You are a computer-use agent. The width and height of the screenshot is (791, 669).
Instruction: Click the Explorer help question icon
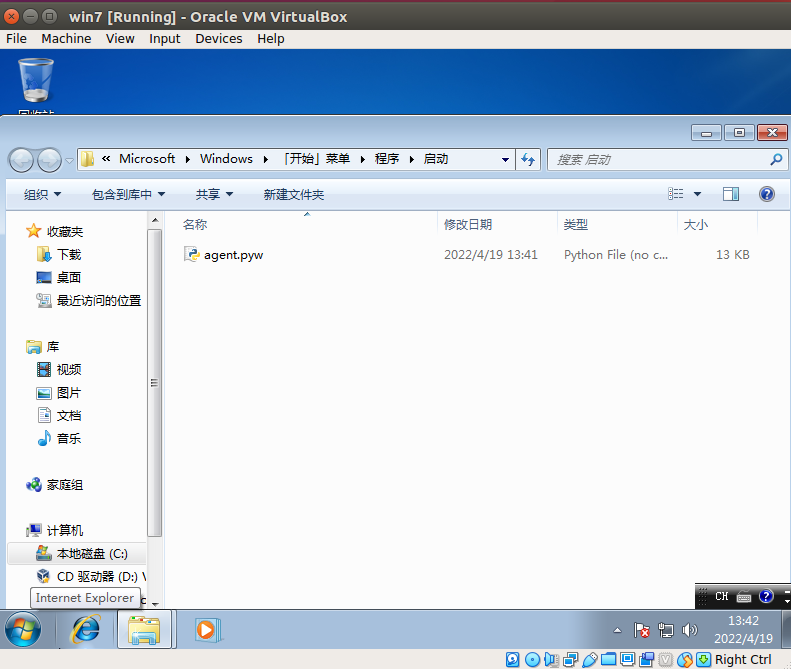[767, 194]
